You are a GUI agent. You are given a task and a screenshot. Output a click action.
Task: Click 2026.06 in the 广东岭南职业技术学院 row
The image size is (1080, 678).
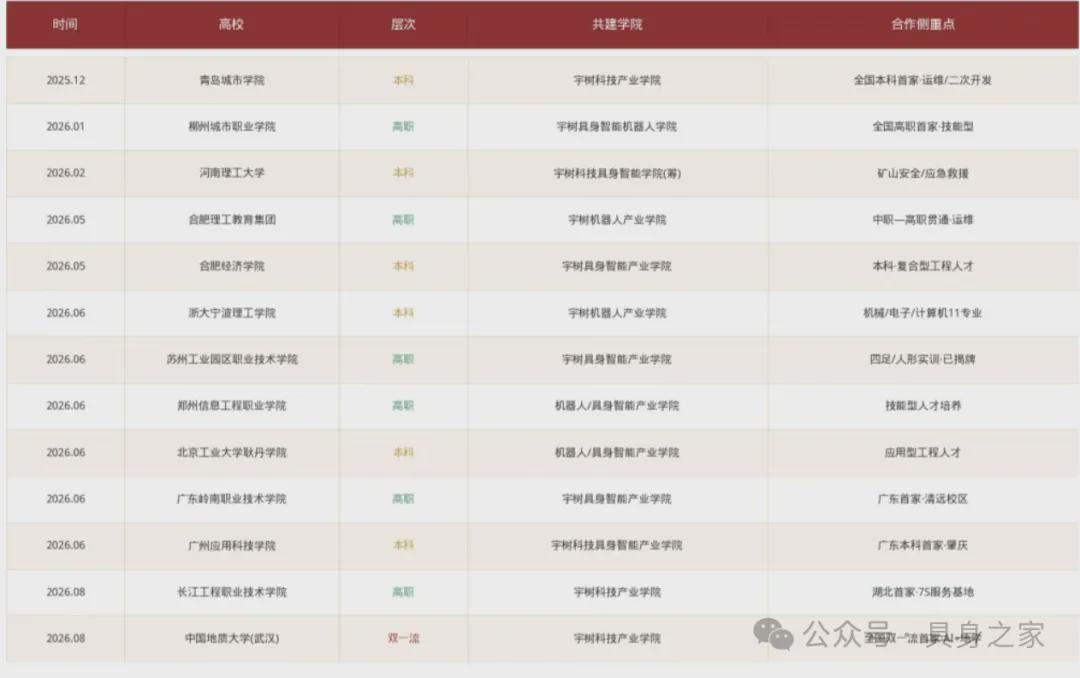65,499
